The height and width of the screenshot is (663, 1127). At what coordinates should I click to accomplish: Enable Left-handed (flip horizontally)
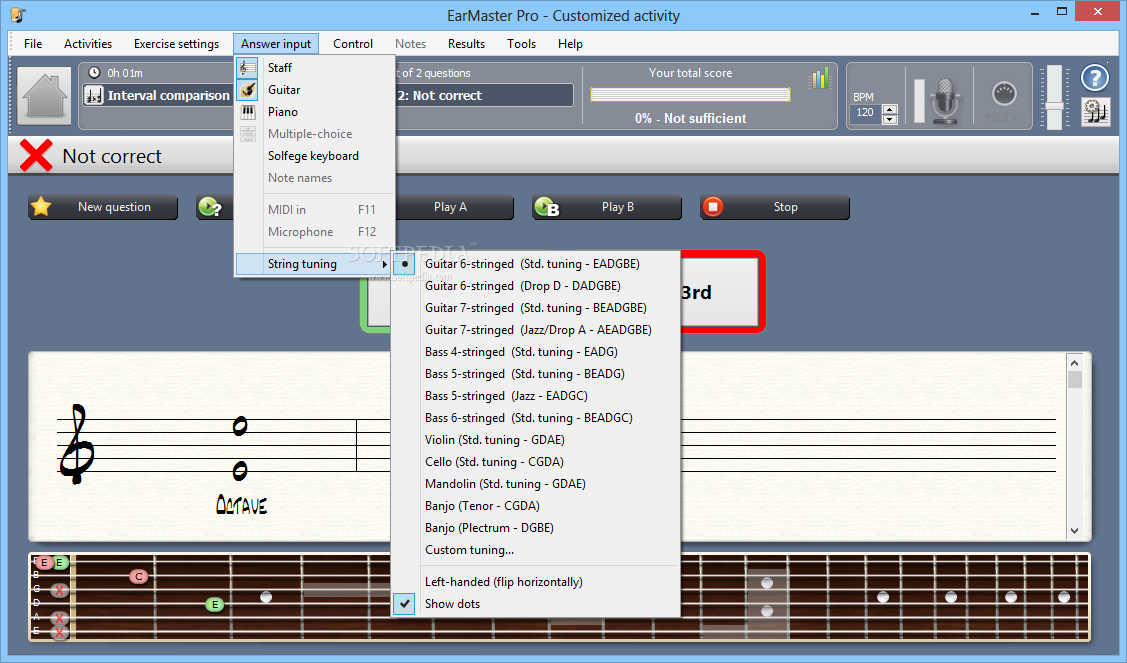click(x=535, y=582)
